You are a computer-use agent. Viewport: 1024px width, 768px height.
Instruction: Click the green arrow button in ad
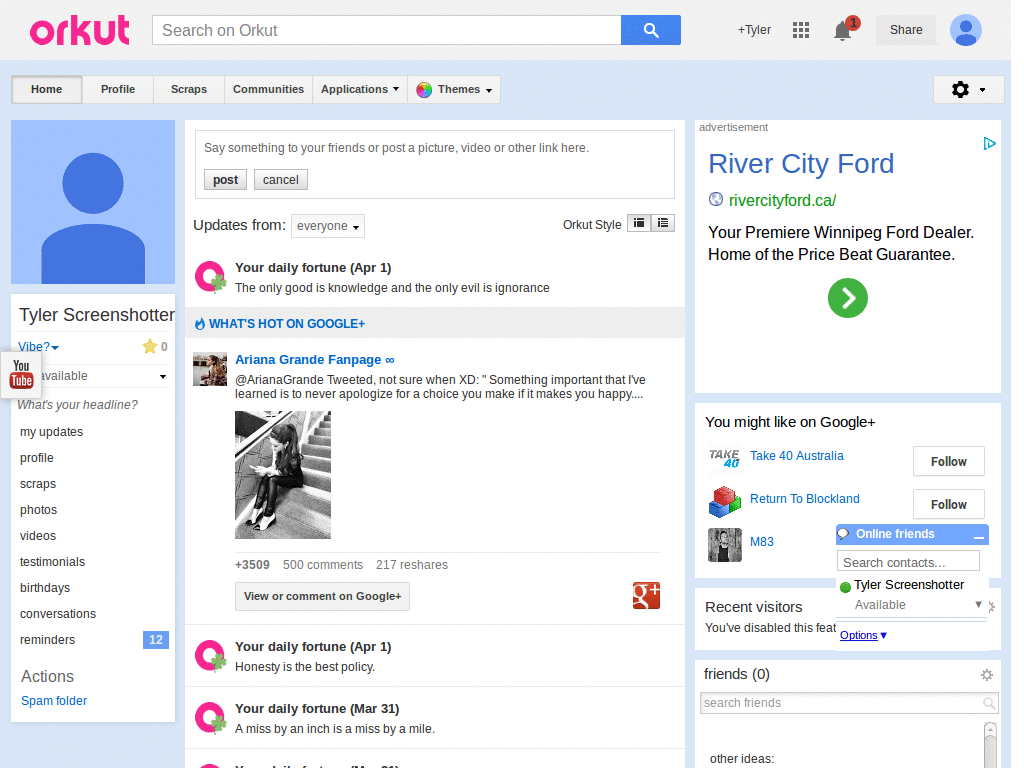[x=848, y=298]
